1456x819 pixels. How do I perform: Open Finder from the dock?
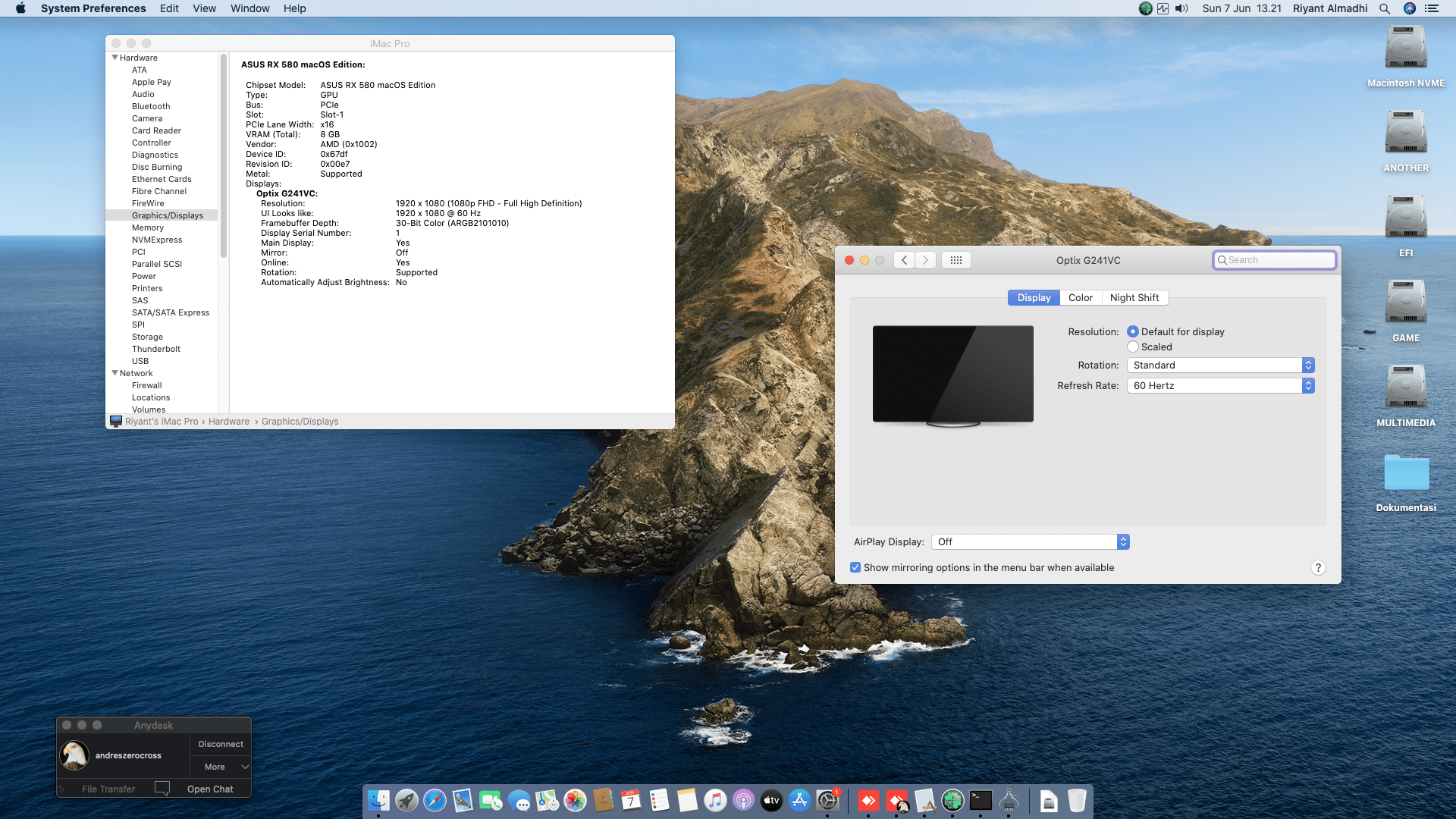(x=378, y=800)
